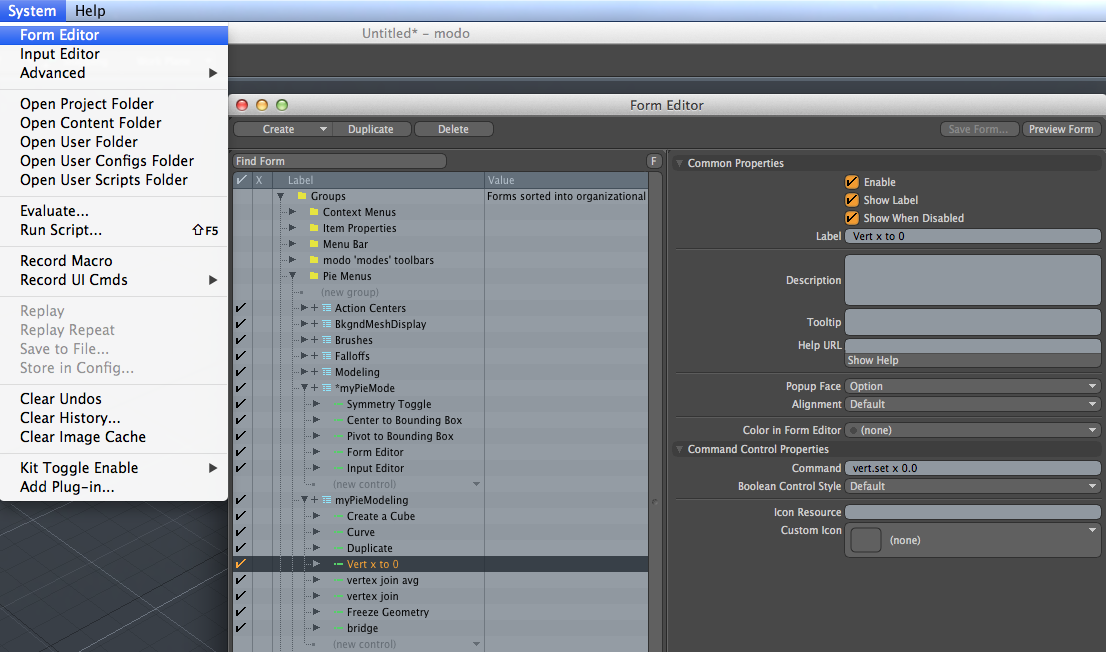
Task: Click the Menu Bar folder icon
Action: [x=314, y=244]
